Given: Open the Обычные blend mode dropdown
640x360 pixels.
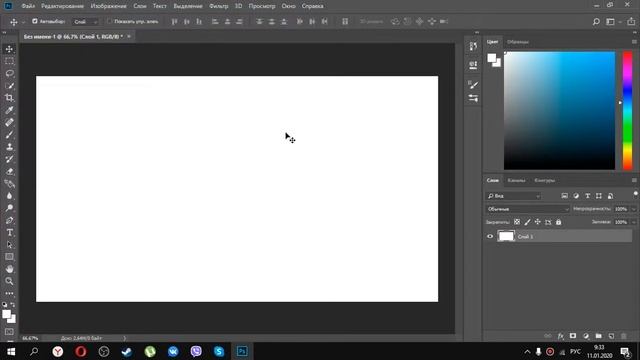Looking at the screenshot, I should pos(527,209).
